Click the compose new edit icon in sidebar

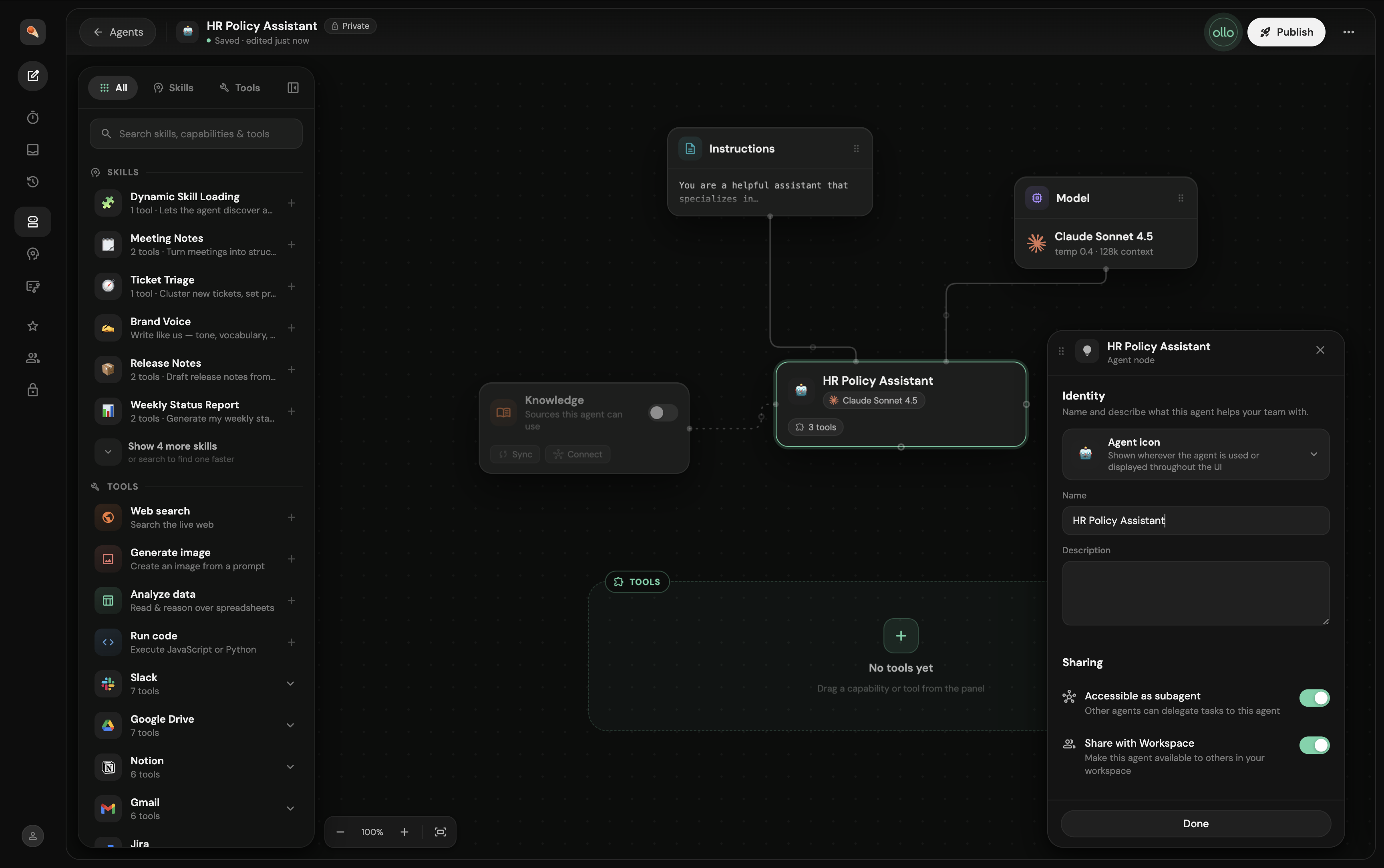tap(33, 76)
